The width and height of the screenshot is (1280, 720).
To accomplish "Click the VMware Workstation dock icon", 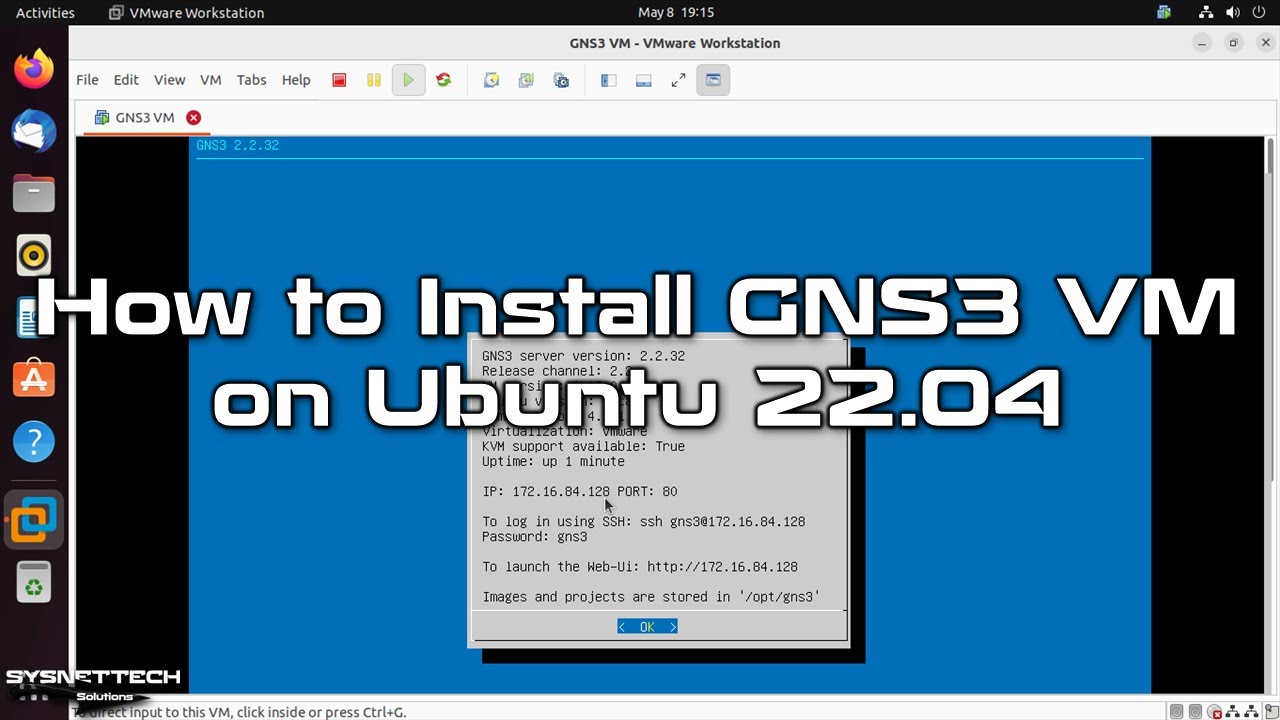I will [34, 519].
